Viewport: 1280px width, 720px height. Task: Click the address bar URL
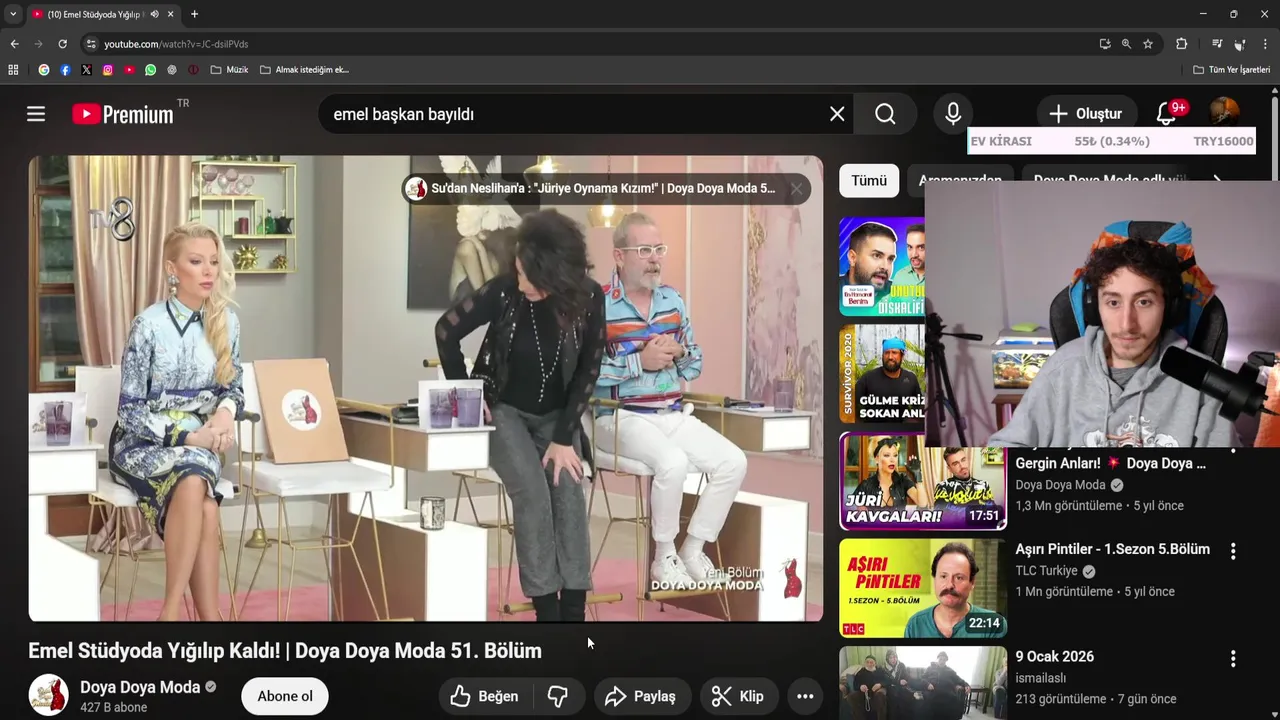coord(176,44)
